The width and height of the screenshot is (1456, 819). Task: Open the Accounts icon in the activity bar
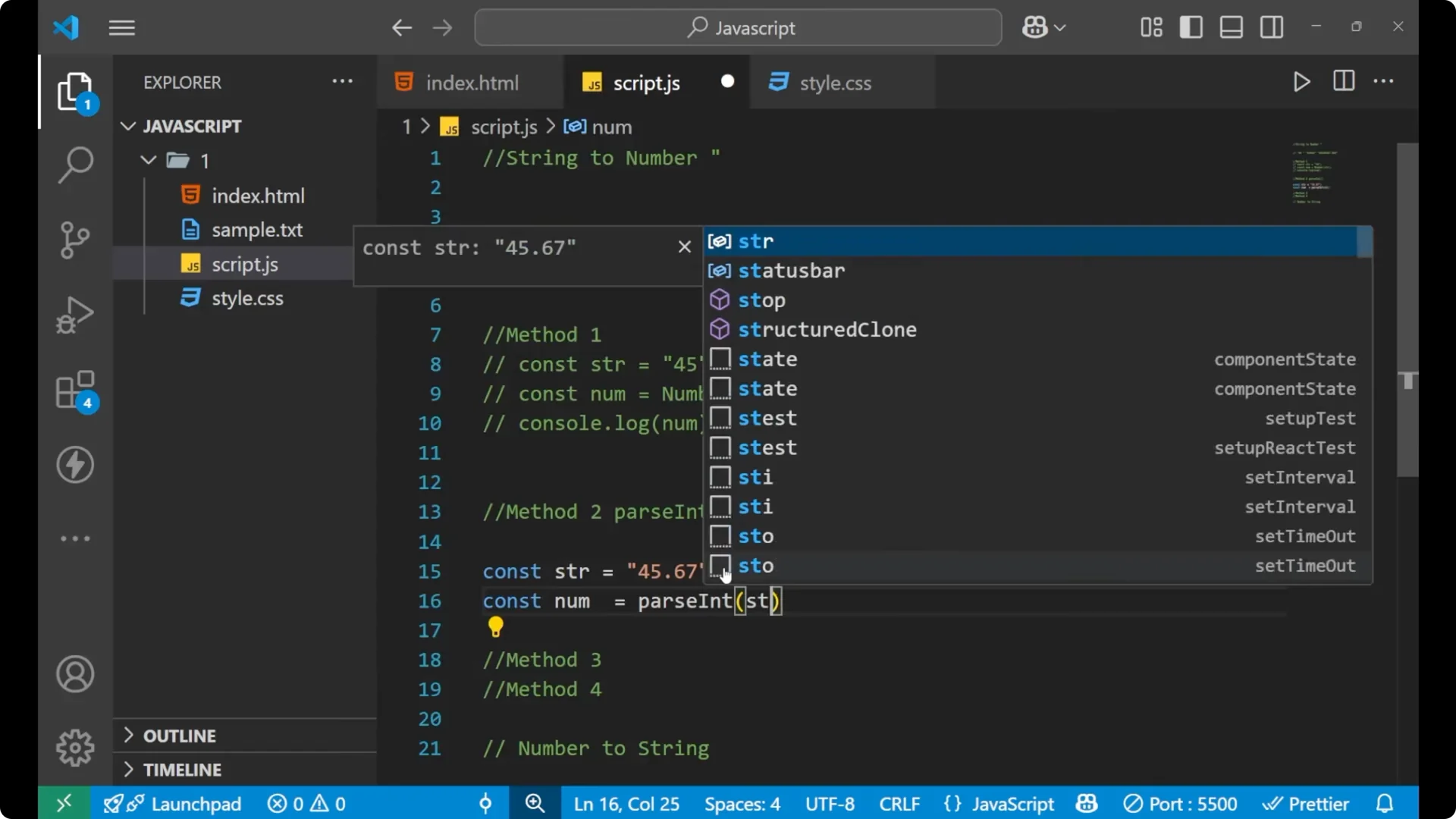pos(74,674)
